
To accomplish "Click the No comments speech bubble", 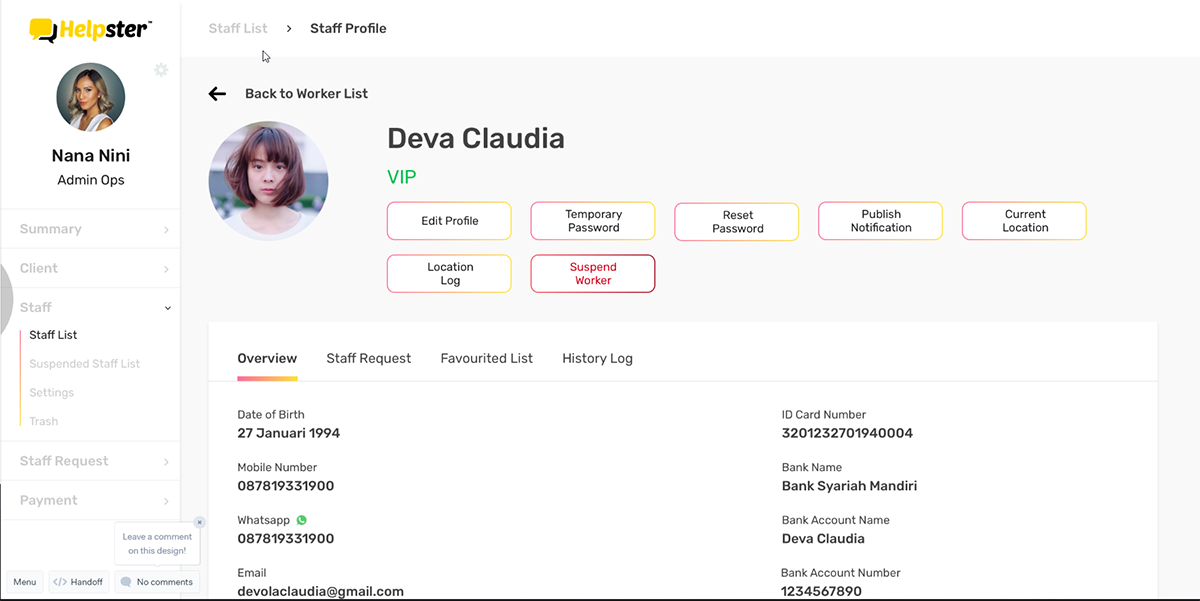I will [x=126, y=582].
